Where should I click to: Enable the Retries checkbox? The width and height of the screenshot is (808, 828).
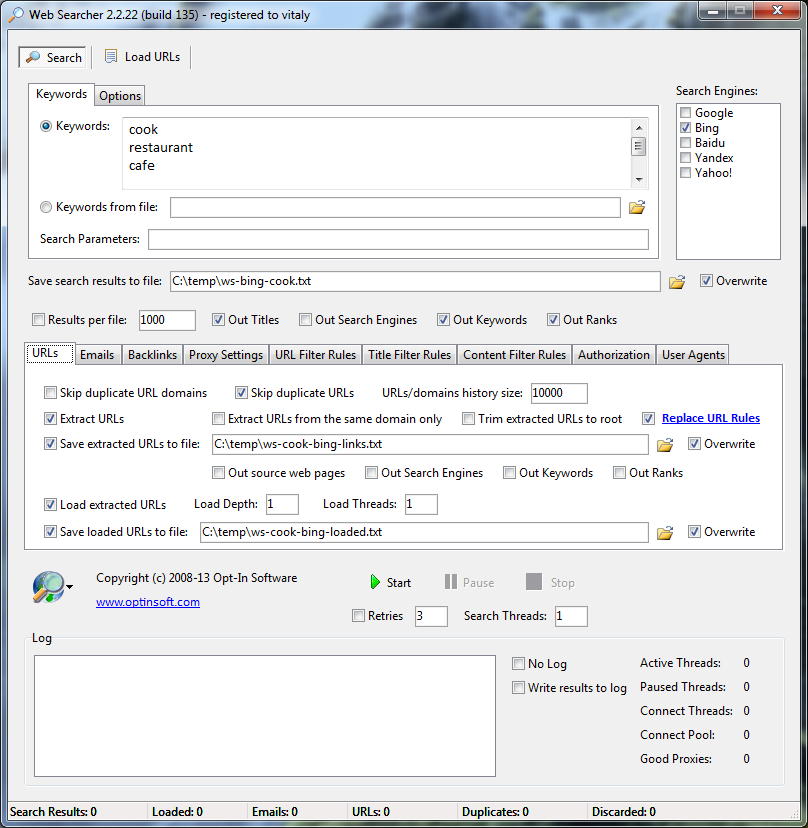pyautogui.click(x=359, y=616)
